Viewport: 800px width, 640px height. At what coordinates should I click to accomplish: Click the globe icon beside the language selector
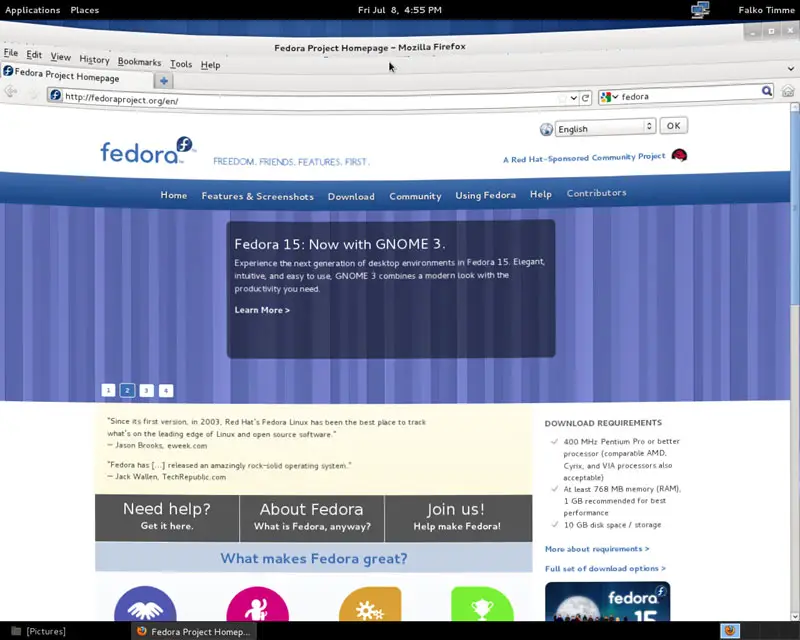click(x=546, y=129)
